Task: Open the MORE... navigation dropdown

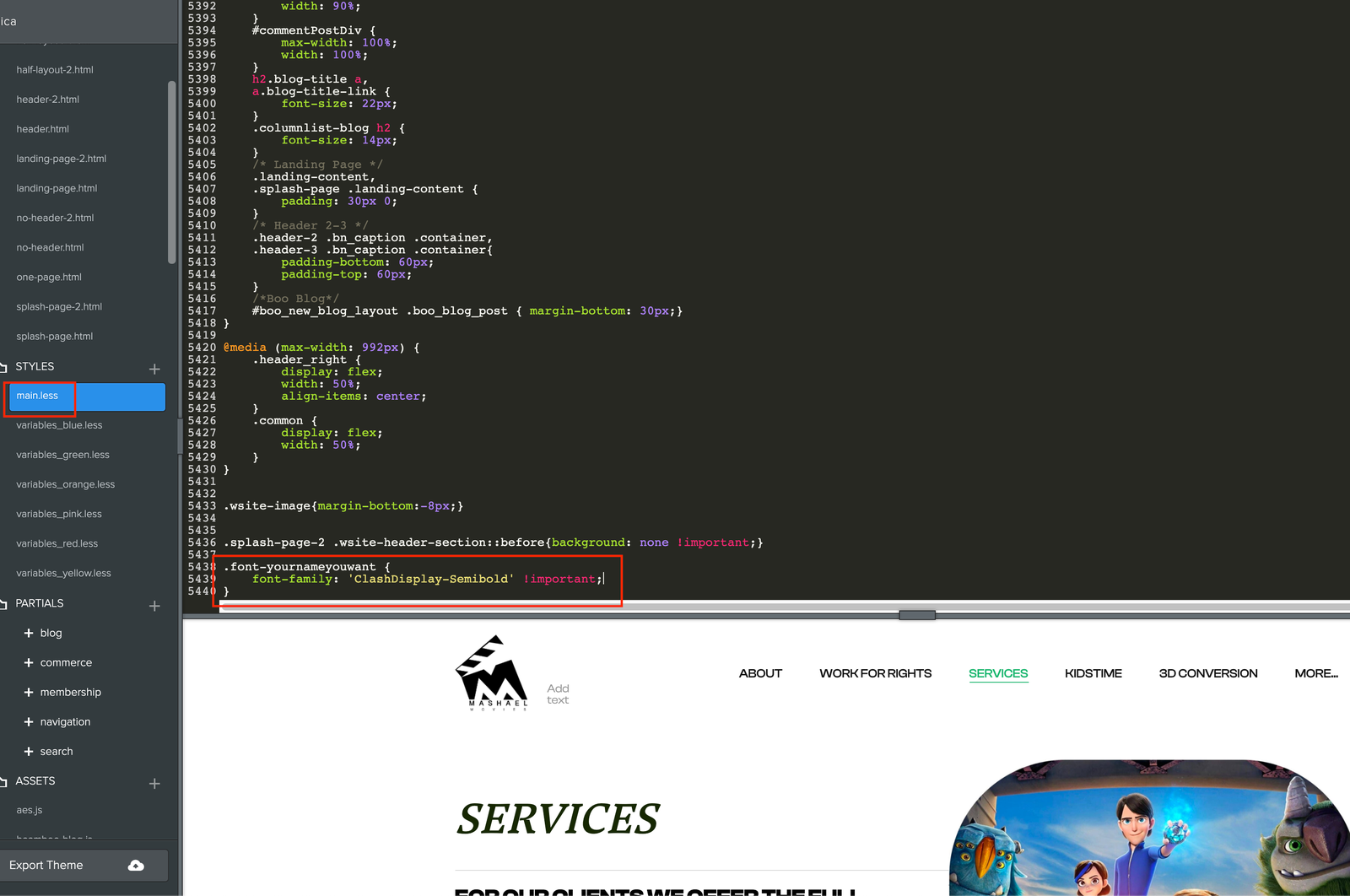Action: point(1315,672)
